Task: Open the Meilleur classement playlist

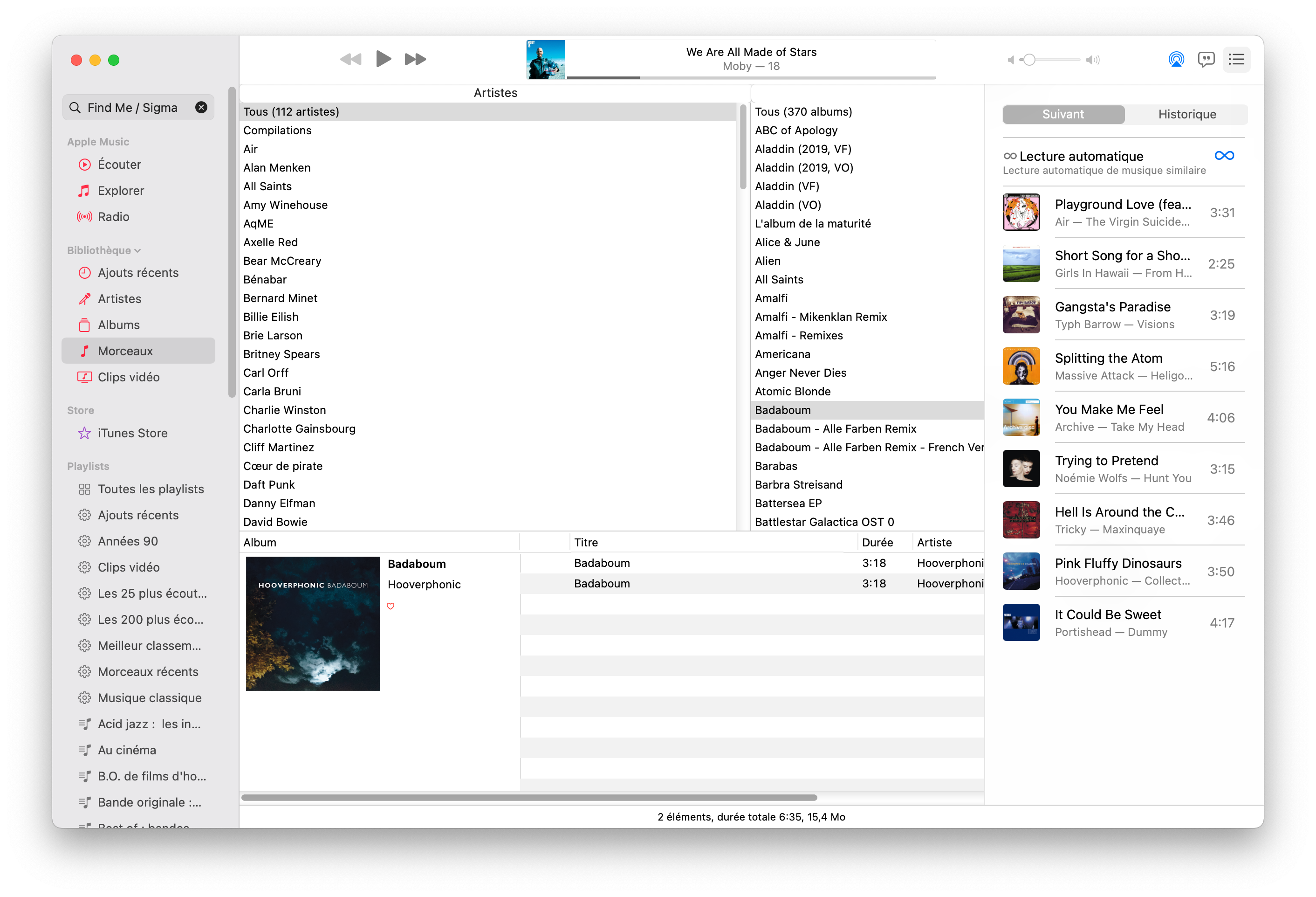Action: pyautogui.click(x=137, y=645)
